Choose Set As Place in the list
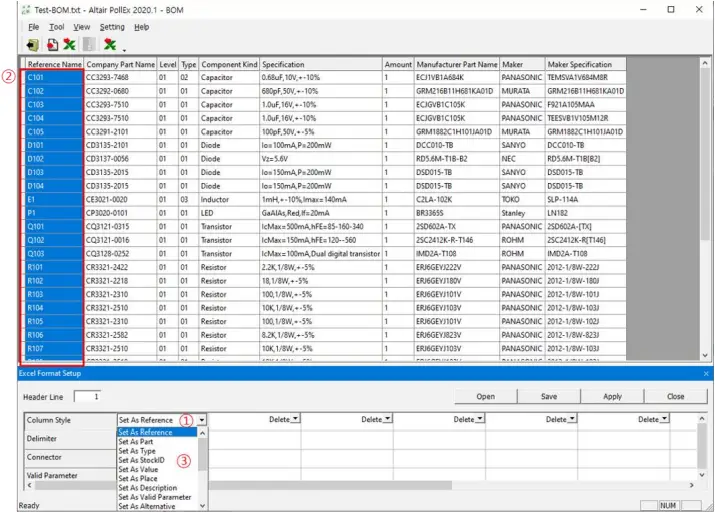The width and height of the screenshot is (715, 513). (157, 478)
